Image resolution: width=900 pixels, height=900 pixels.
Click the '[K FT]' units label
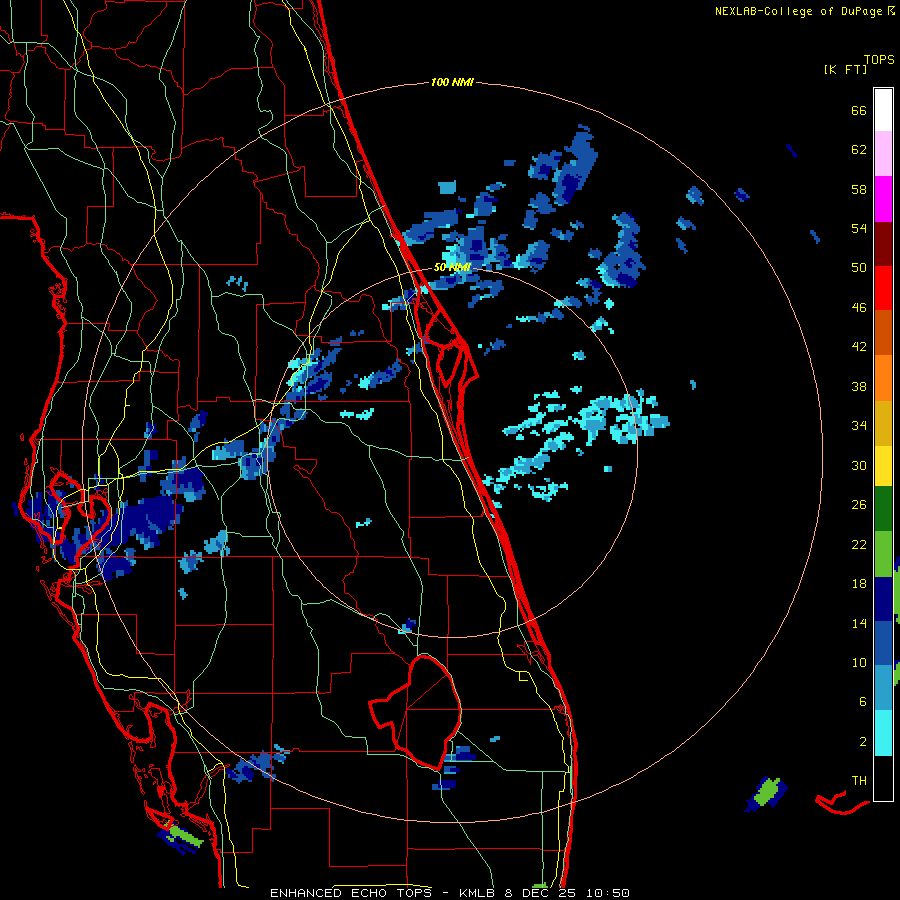[845, 69]
